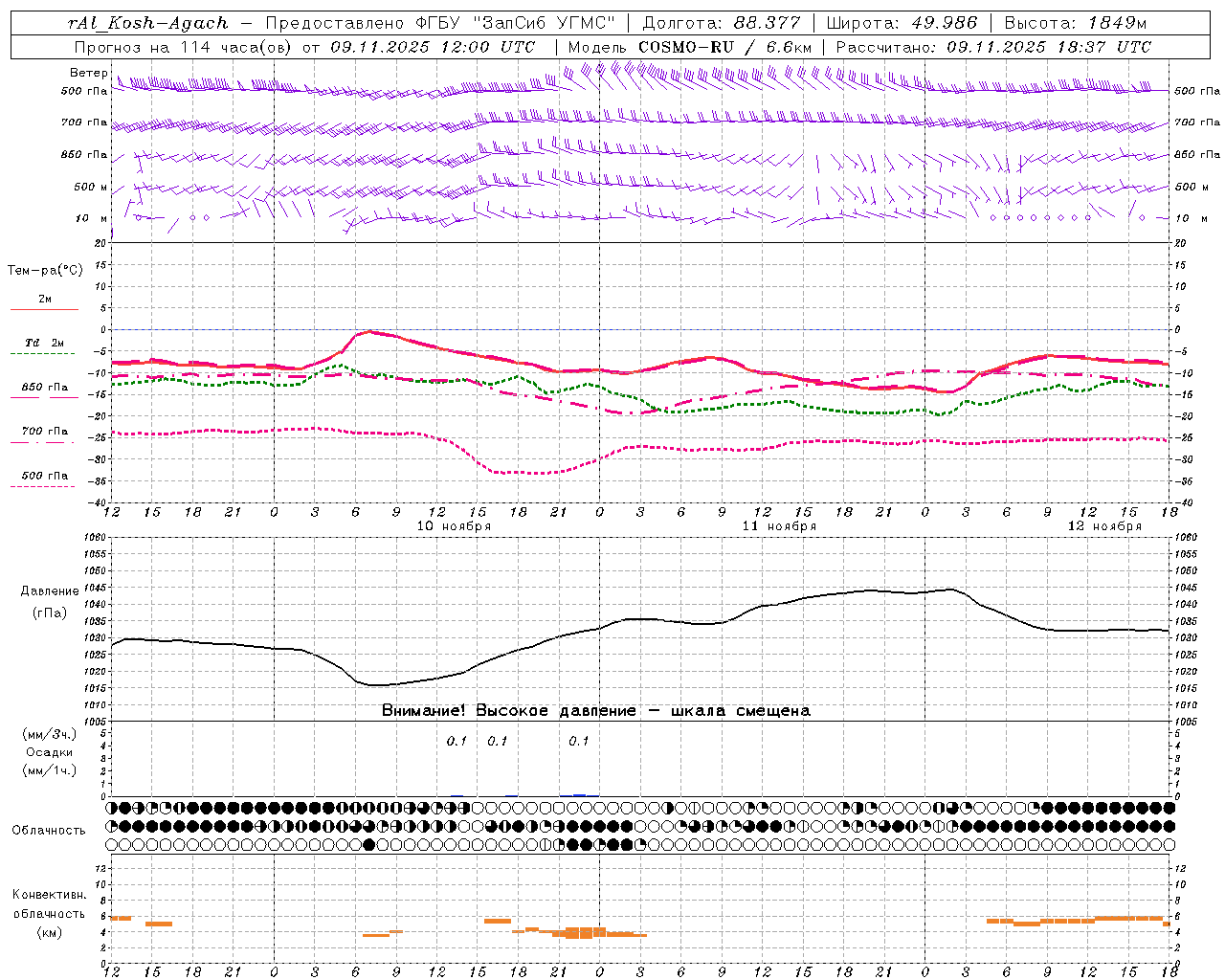This screenshot has width=1225, height=980.
Task: Click the Облачность cloud cover label
Action: tap(49, 831)
